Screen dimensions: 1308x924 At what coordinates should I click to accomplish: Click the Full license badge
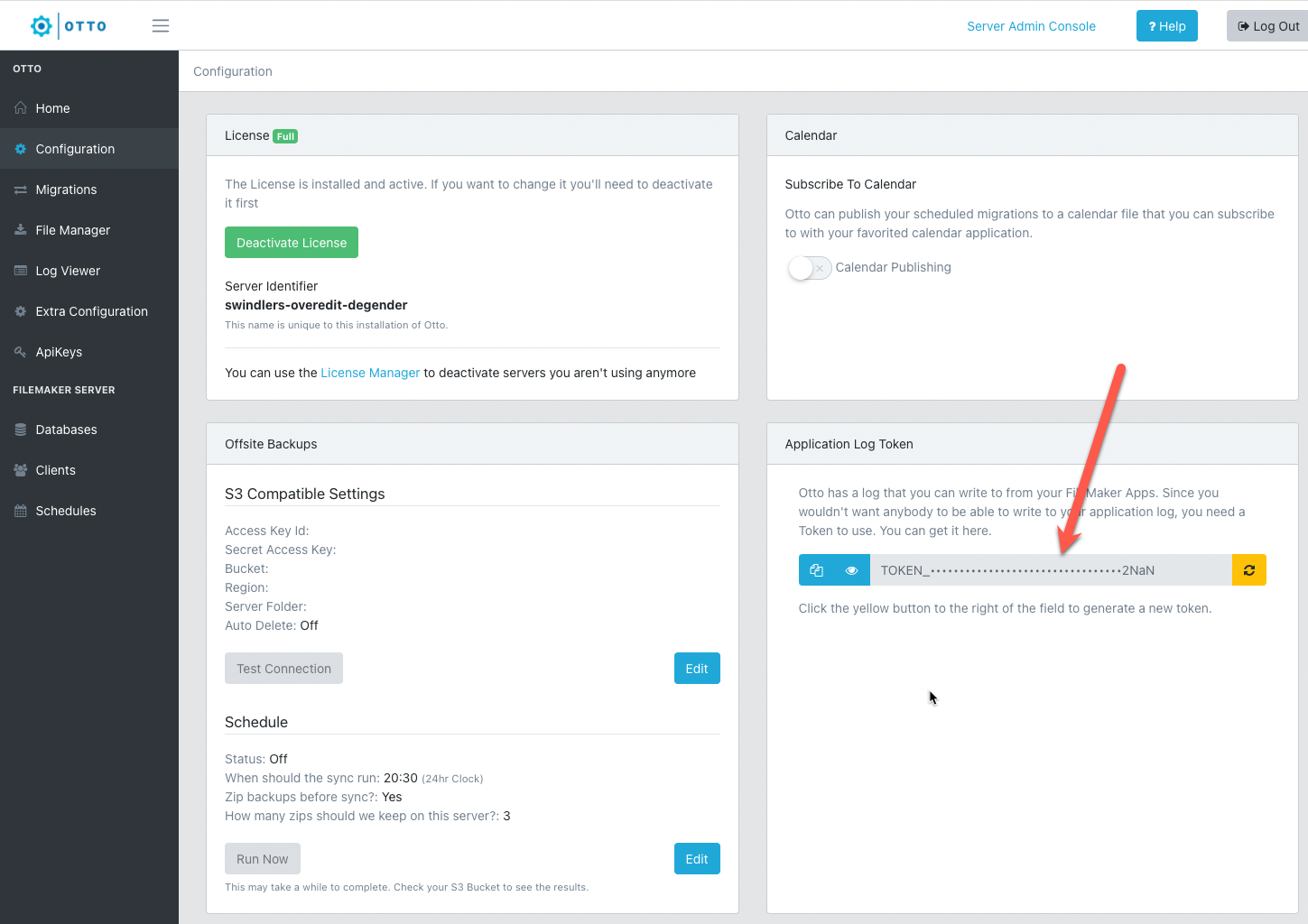[x=285, y=136]
